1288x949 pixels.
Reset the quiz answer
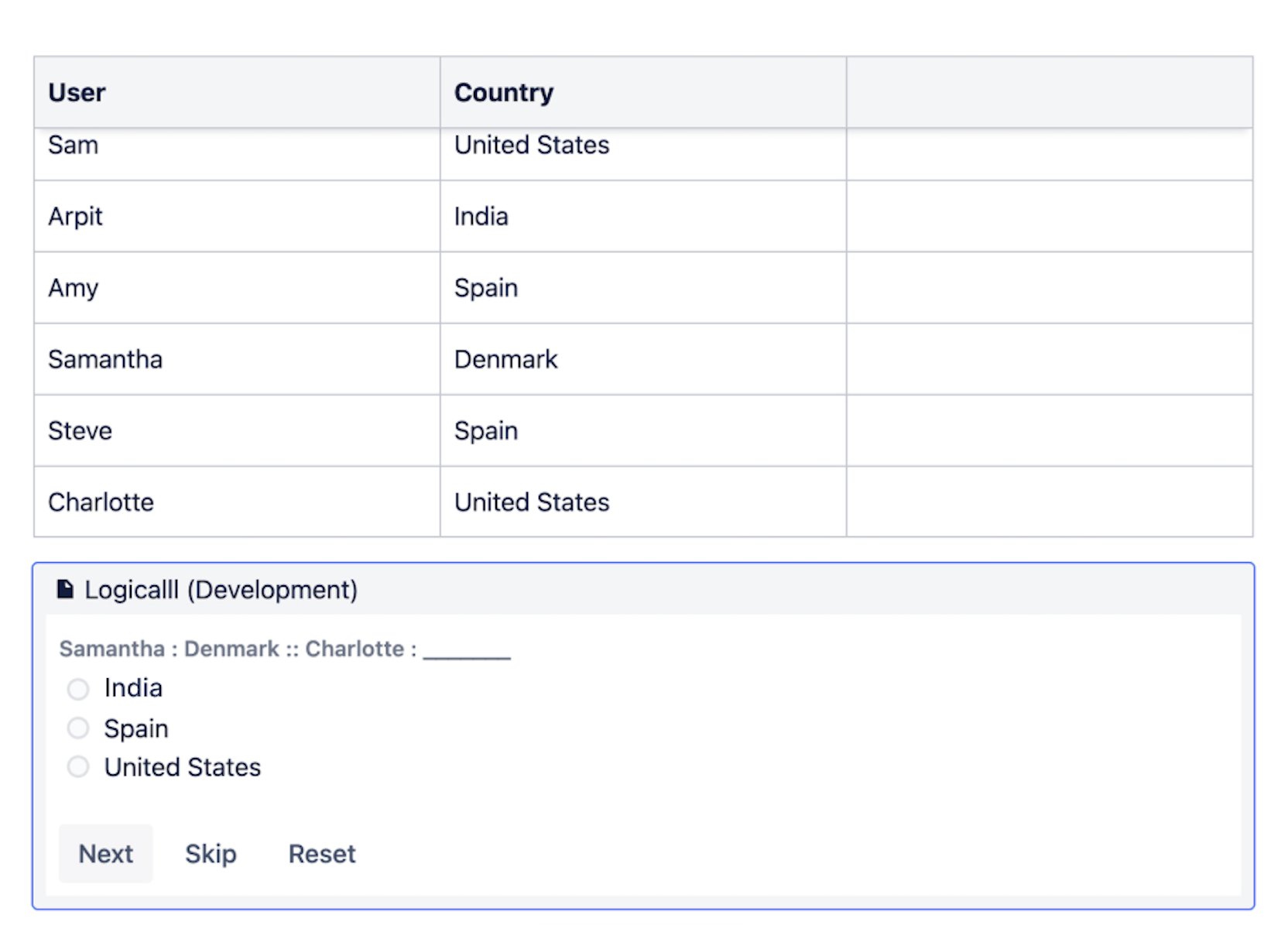tap(322, 854)
